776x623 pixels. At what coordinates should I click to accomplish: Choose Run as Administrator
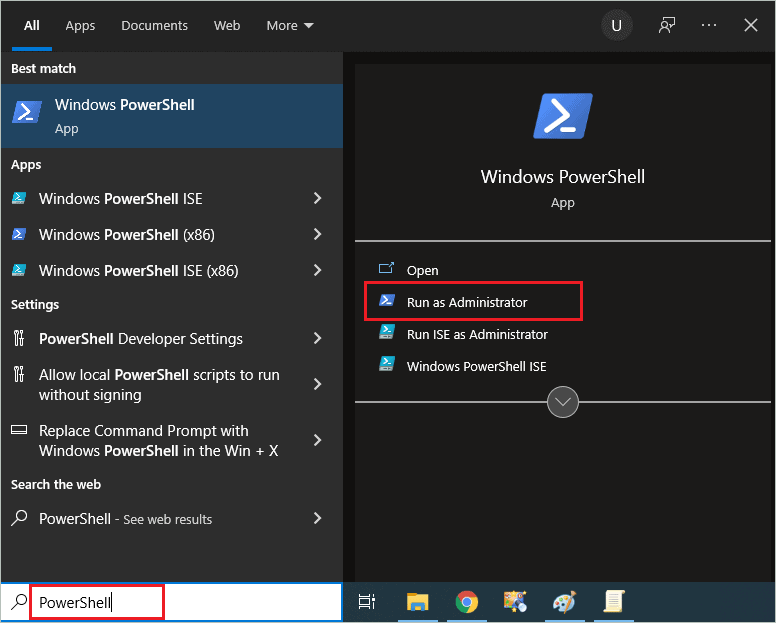pyautogui.click(x=466, y=302)
